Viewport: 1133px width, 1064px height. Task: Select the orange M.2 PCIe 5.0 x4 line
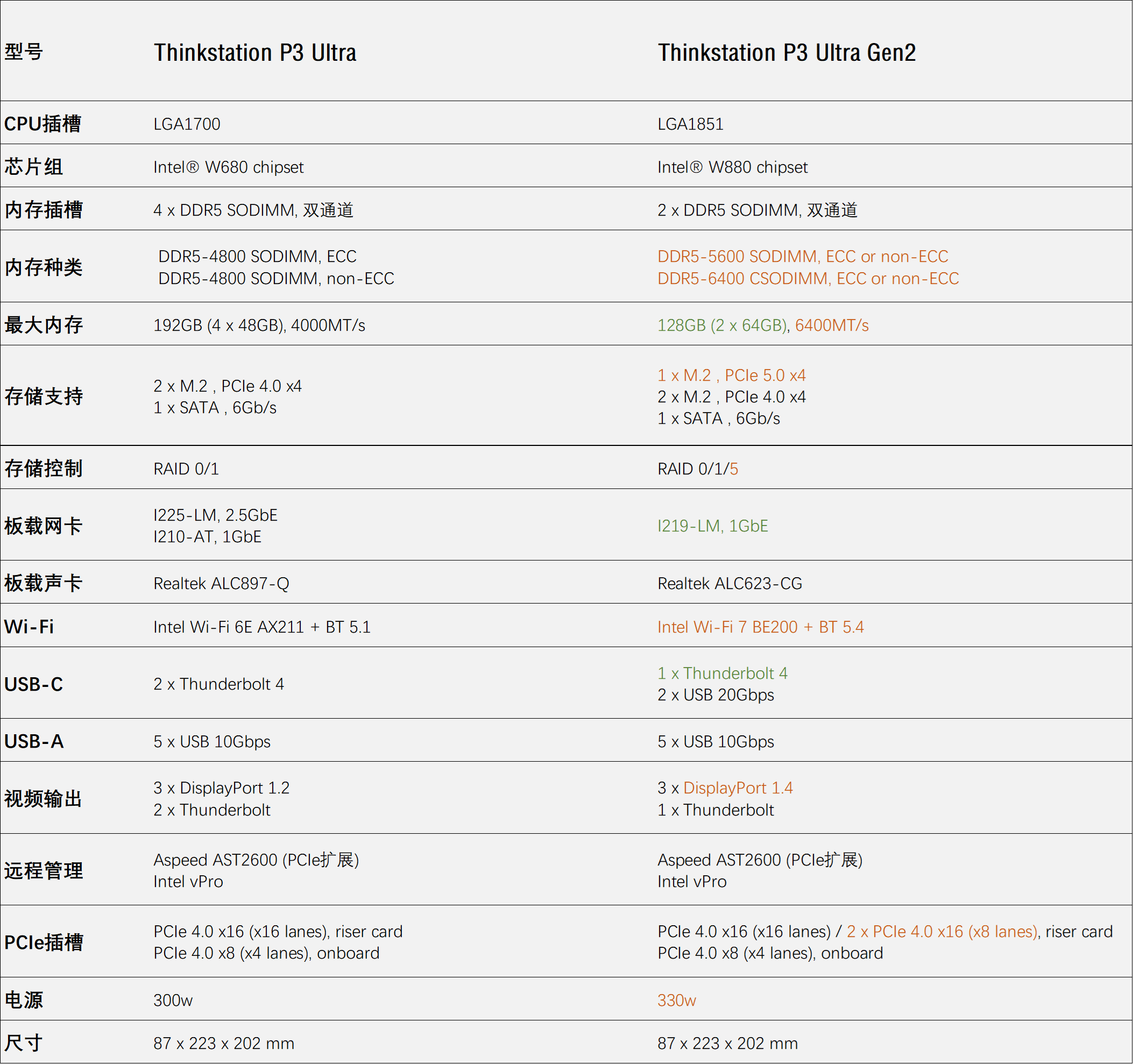tap(731, 375)
